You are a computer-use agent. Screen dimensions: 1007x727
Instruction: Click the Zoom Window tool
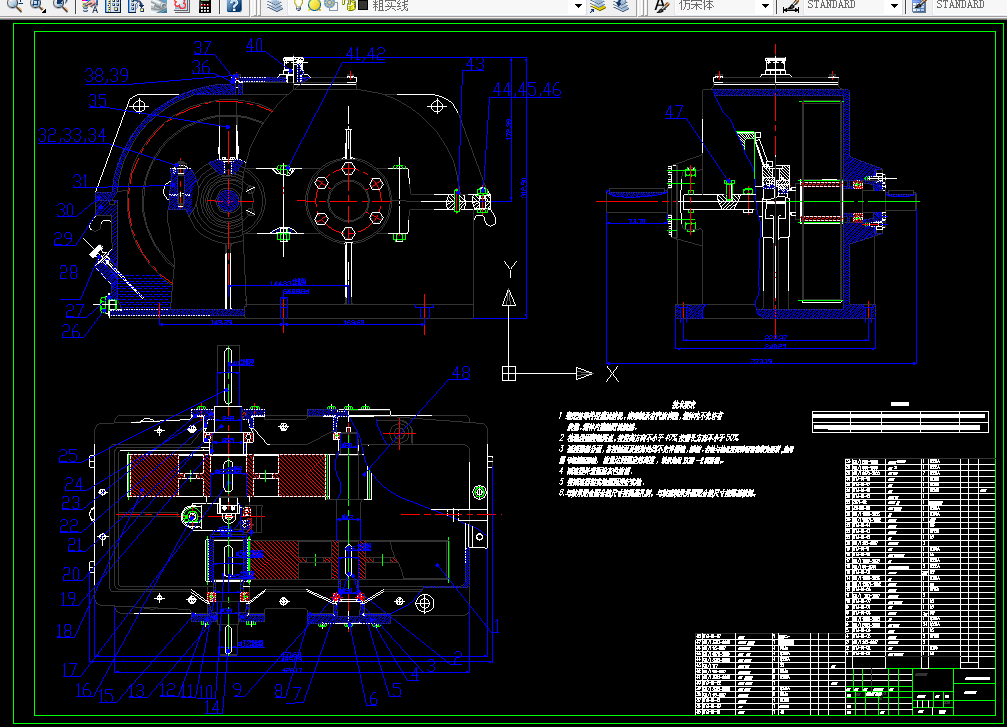click(x=38, y=6)
